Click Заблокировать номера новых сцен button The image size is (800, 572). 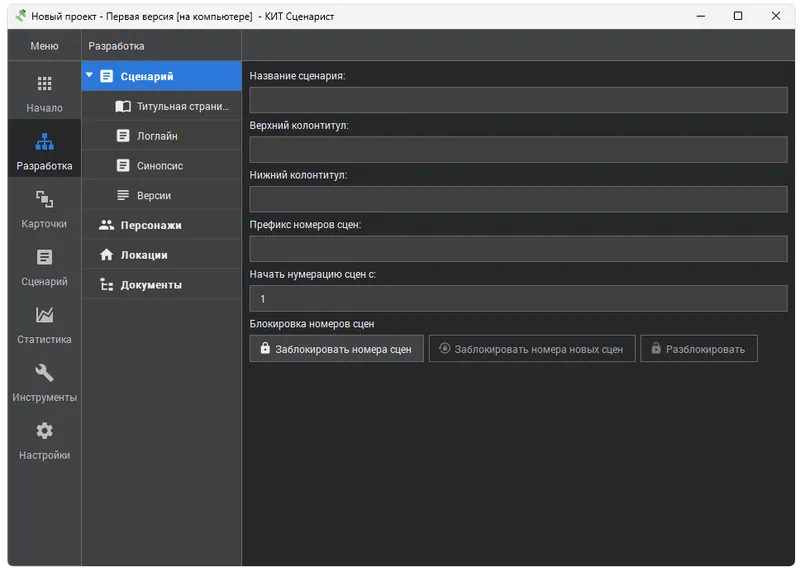point(532,349)
